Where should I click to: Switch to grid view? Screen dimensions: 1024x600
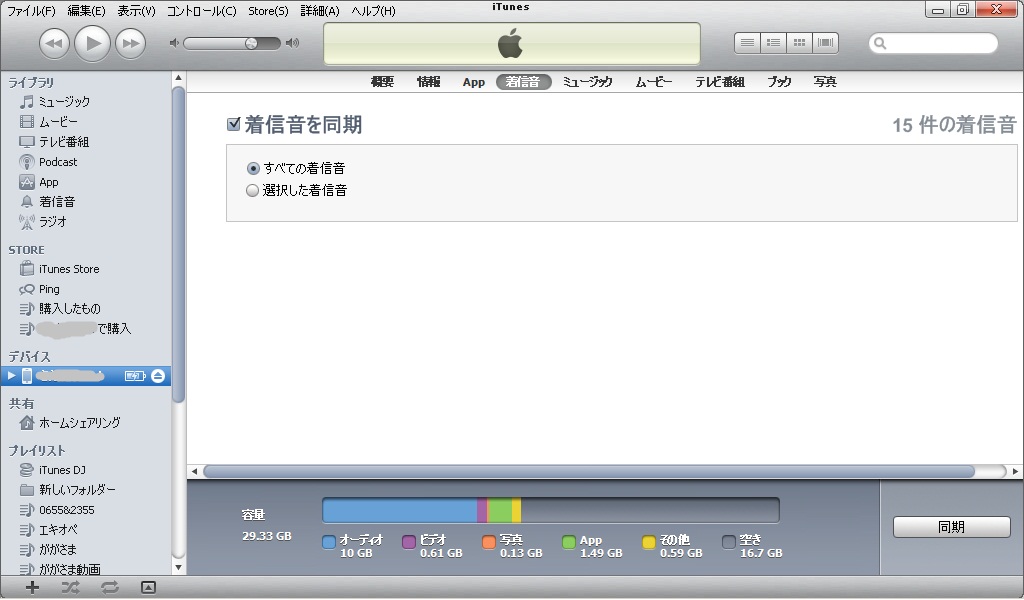[799, 43]
